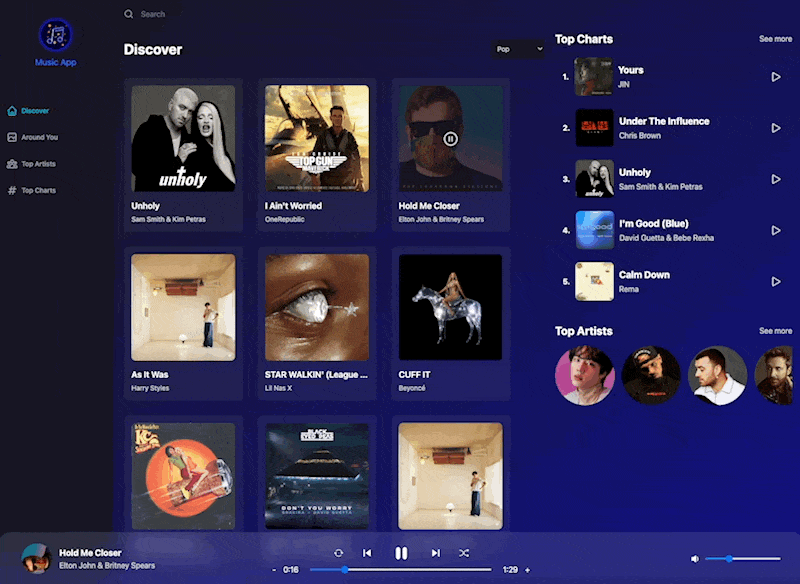Click the Calm Down thumbnail in Top Charts
Viewport: 800px width, 584px height.
pyautogui.click(x=594, y=282)
